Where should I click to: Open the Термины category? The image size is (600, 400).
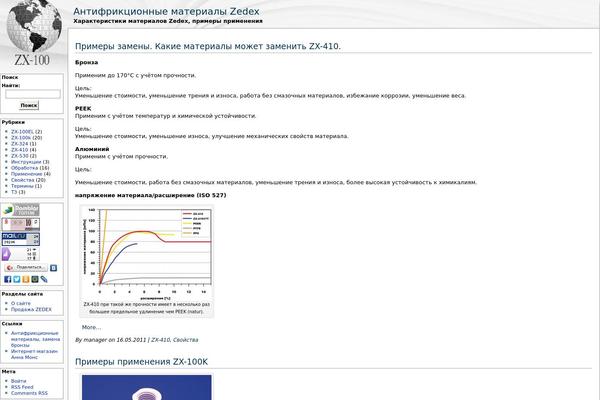pos(23,186)
